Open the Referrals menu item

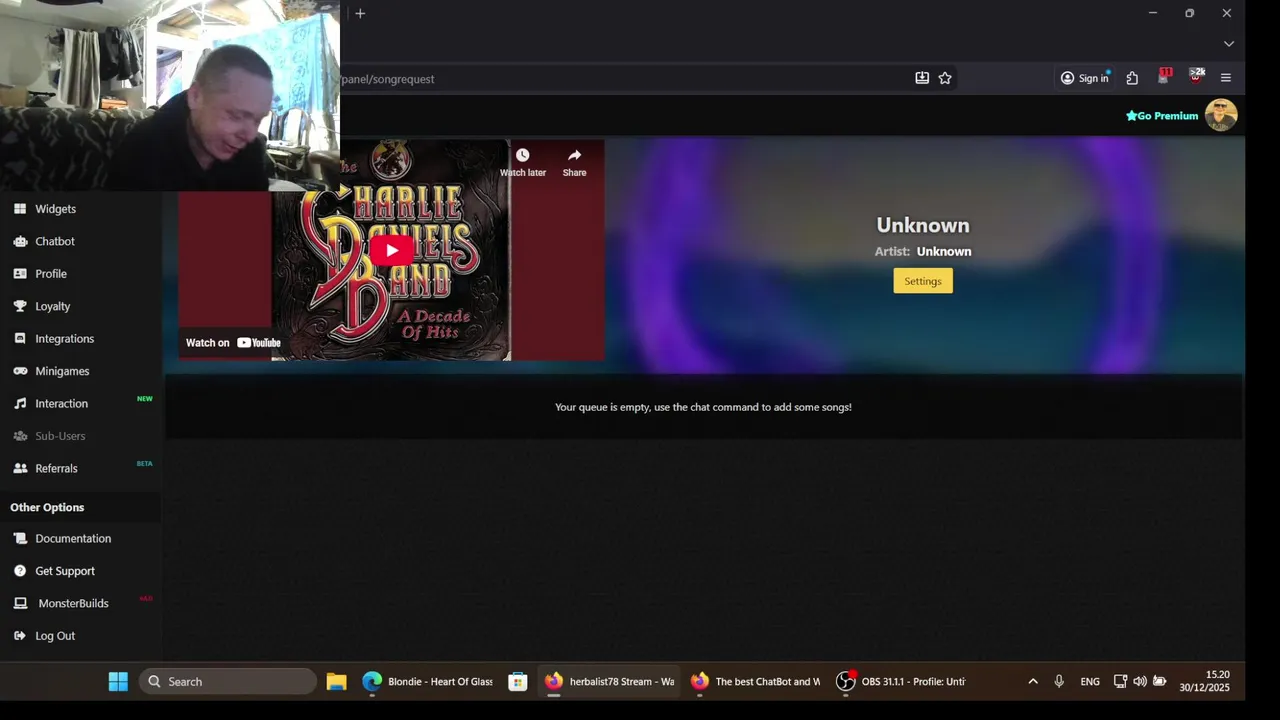(x=56, y=468)
